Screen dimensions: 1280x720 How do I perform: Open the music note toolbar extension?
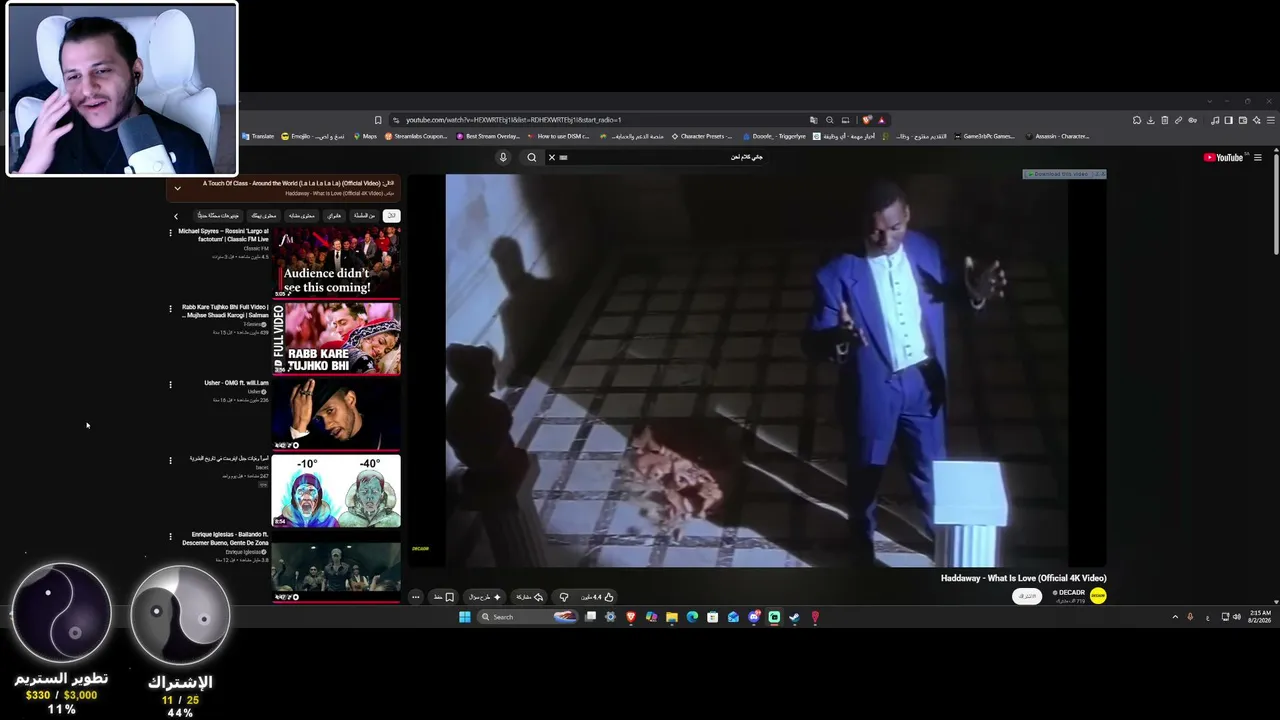pos(1215,120)
